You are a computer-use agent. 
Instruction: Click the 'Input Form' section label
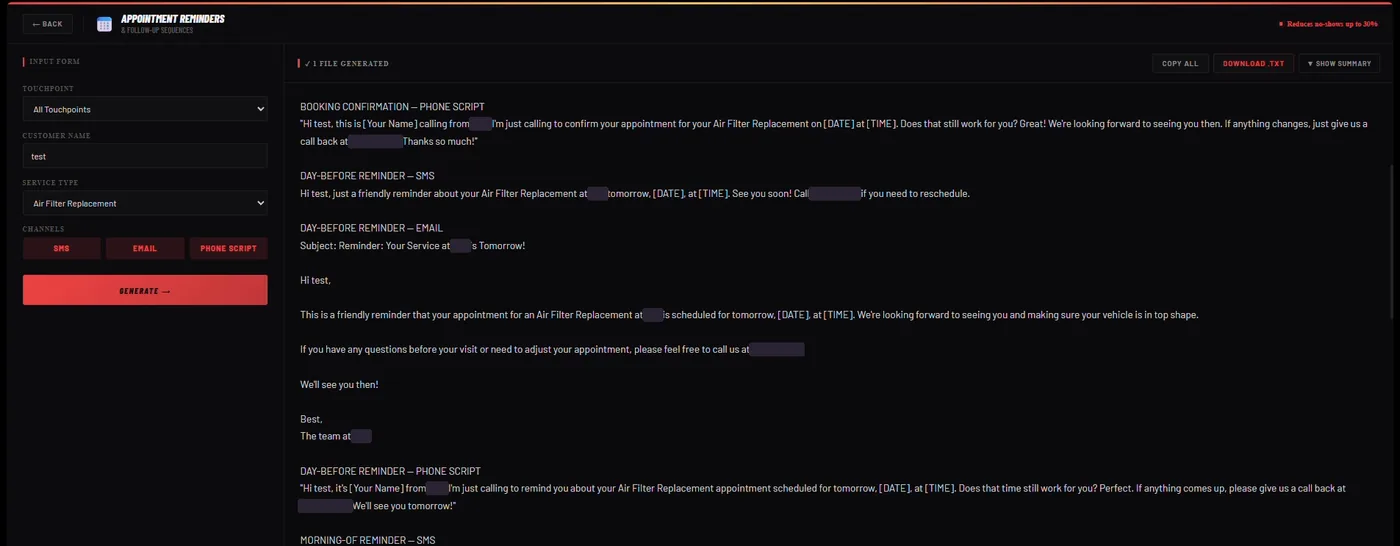pos(54,62)
